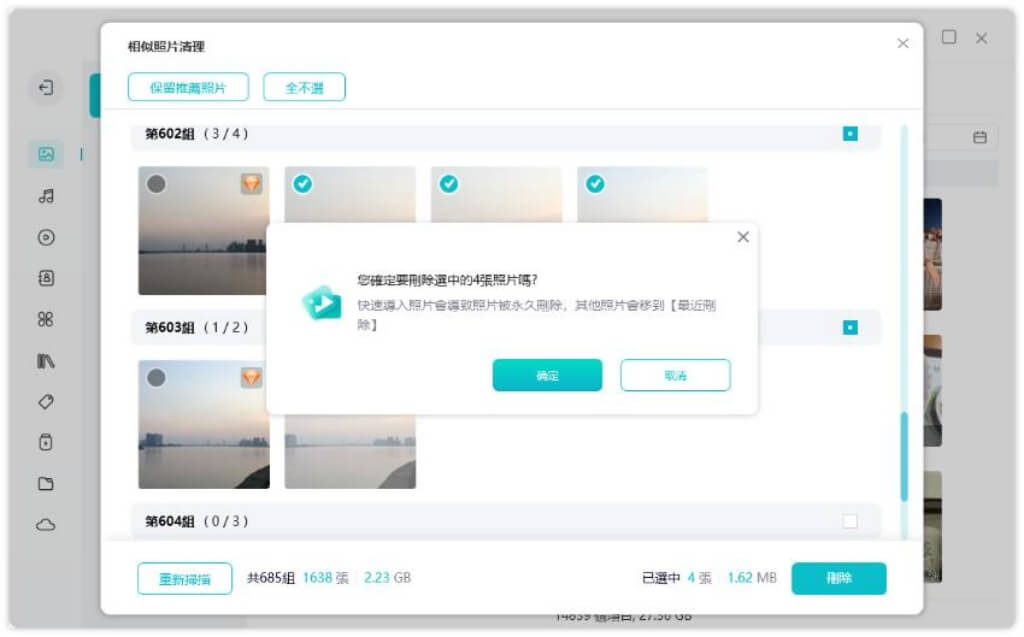Toggle the group 603 select-all checkbox

[850, 327]
